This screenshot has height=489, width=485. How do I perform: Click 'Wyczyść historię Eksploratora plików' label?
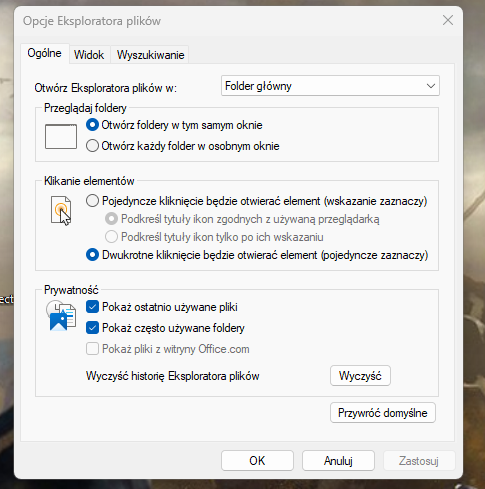(173, 376)
